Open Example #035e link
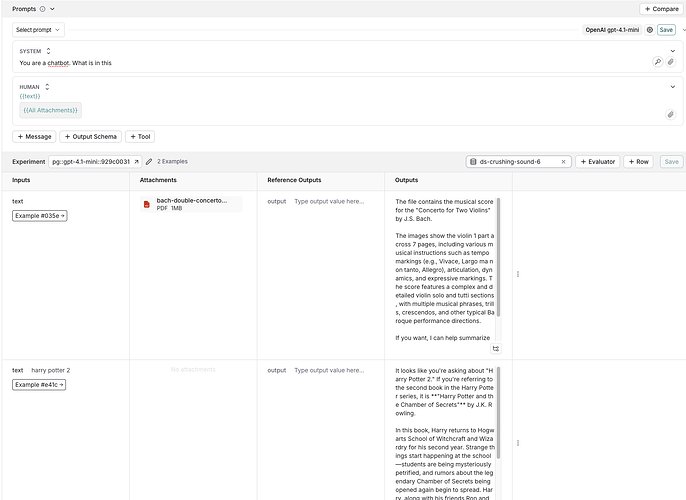The image size is (686, 500). [x=39, y=216]
